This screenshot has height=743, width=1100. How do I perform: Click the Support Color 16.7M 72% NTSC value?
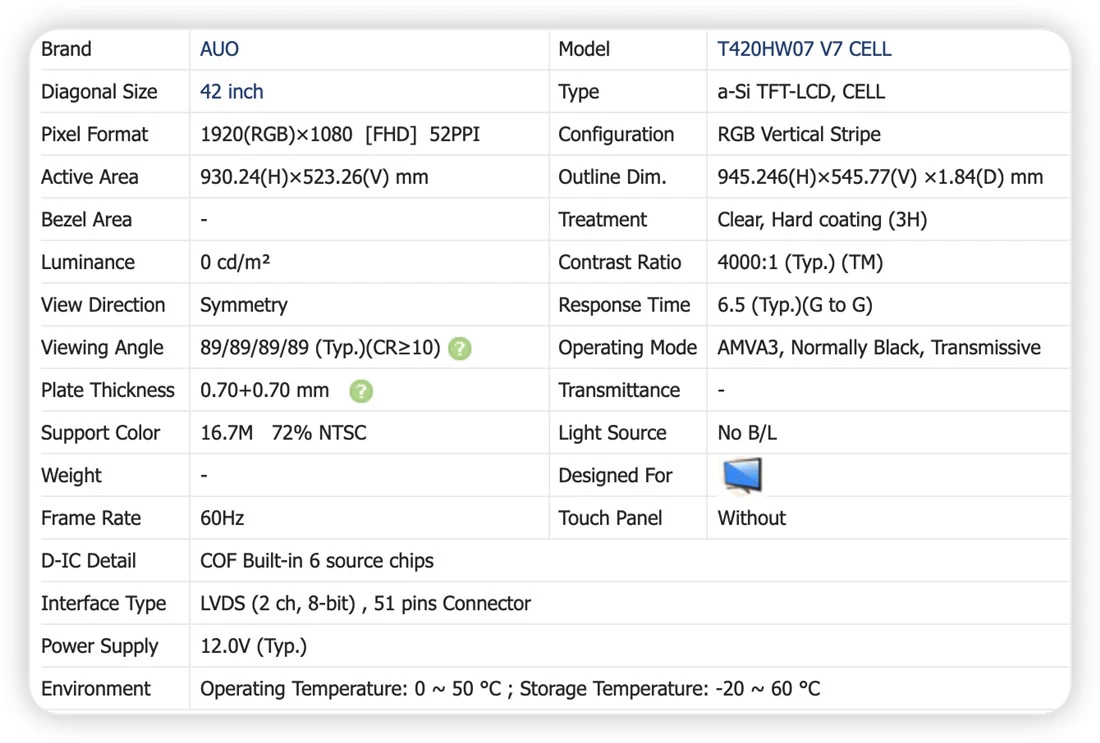point(283,433)
